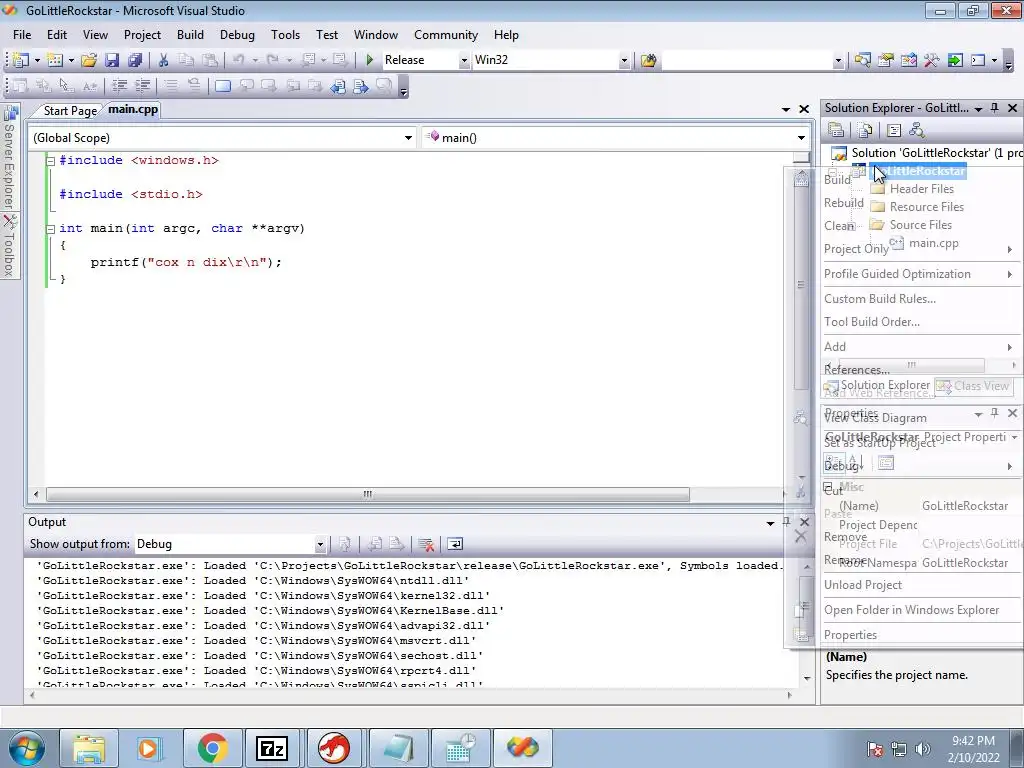Open 7-Zip from the taskbar
Viewport: 1024px width, 768px height.
[272, 748]
